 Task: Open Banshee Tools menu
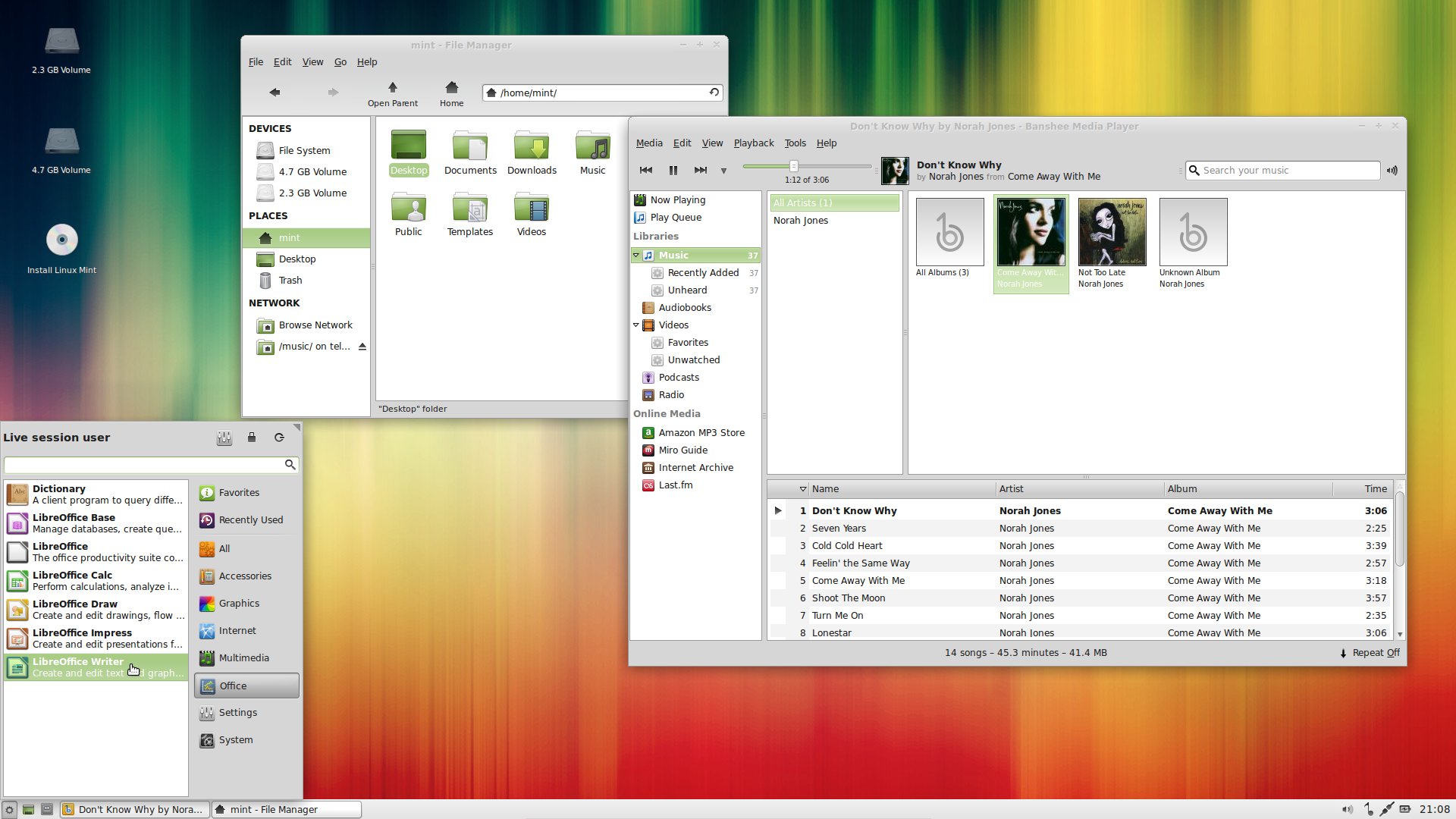coord(795,143)
